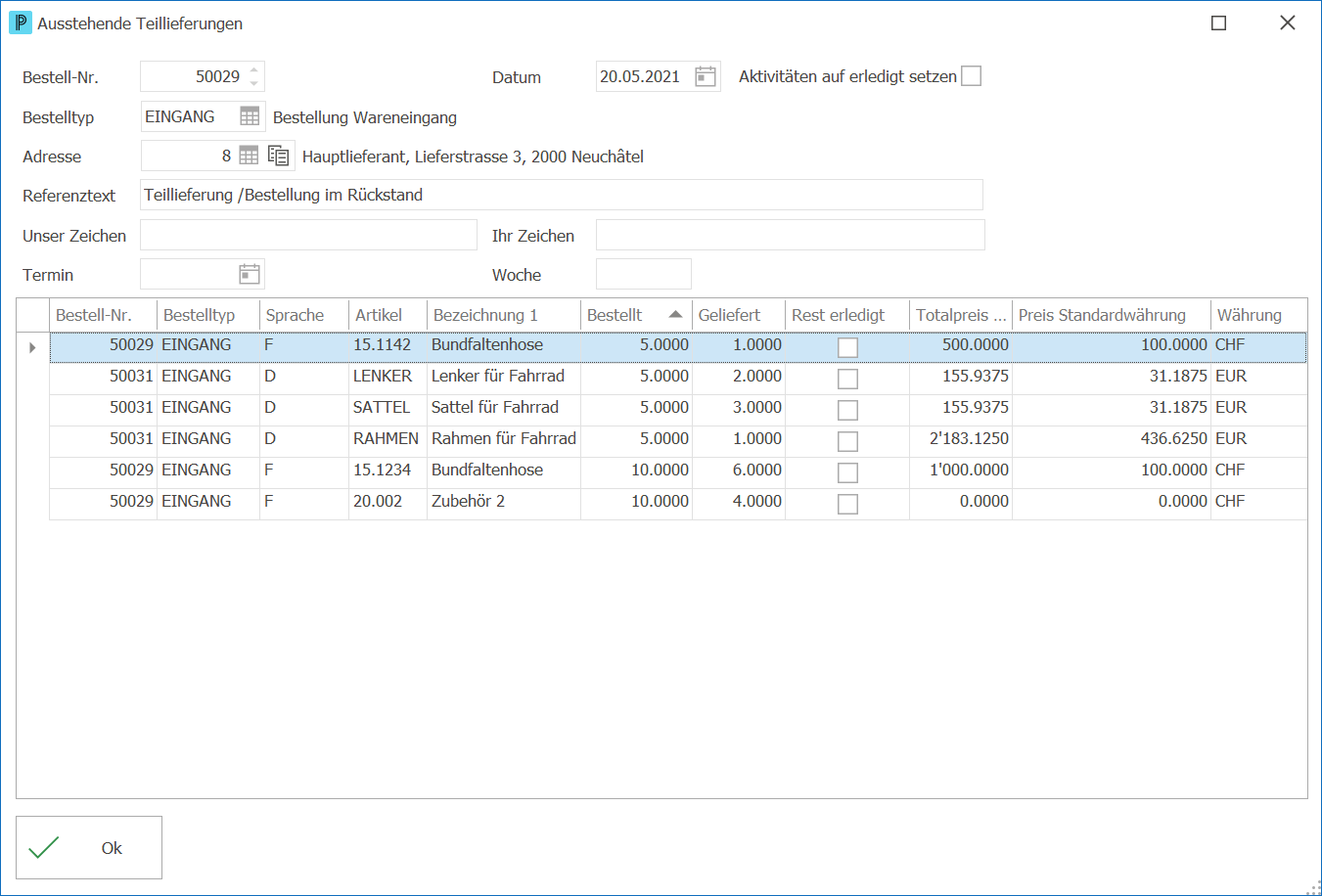Image resolution: width=1322 pixels, height=896 pixels.
Task: Sort by the Sprache column header
Action: (304, 315)
